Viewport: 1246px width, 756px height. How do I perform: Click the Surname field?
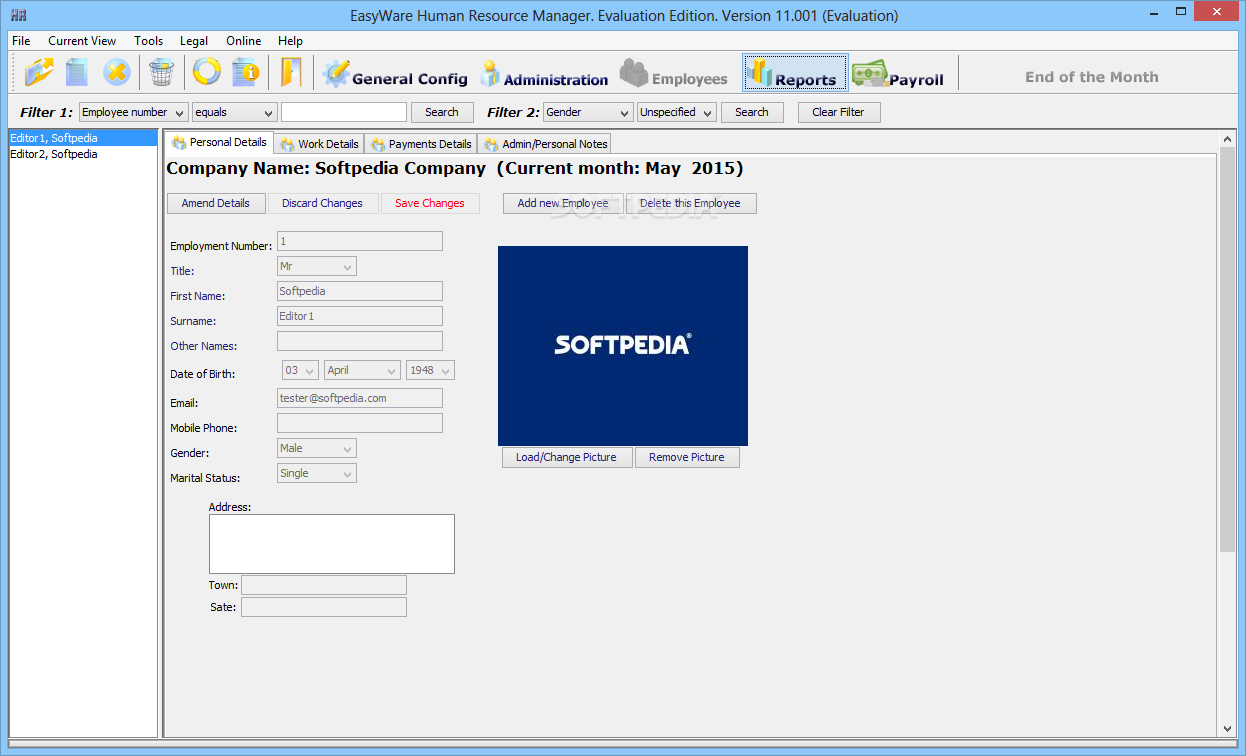[360, 316]
